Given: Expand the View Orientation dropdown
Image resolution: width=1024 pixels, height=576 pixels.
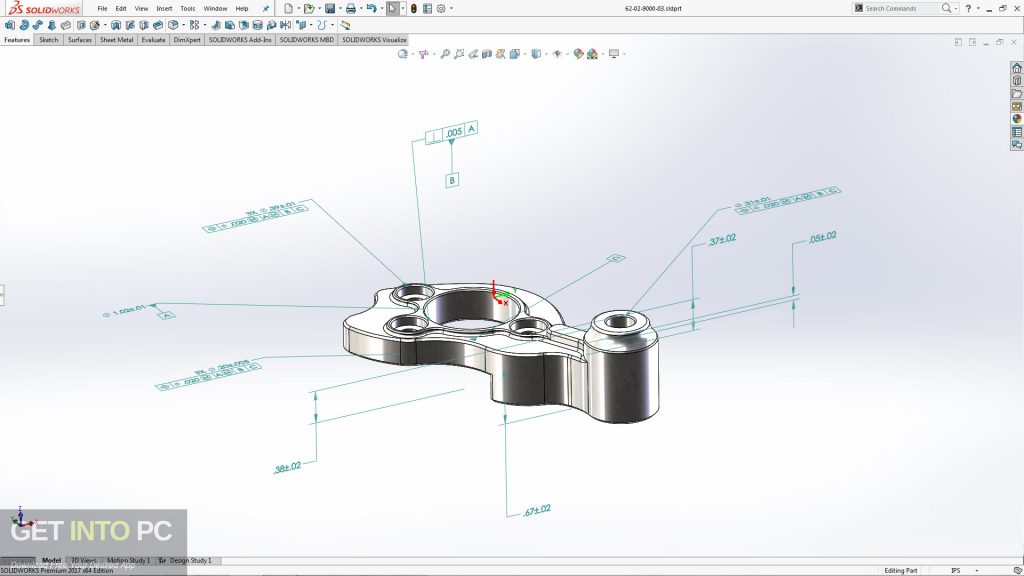Looking at the screenshot, I should [x=524, y=54].
